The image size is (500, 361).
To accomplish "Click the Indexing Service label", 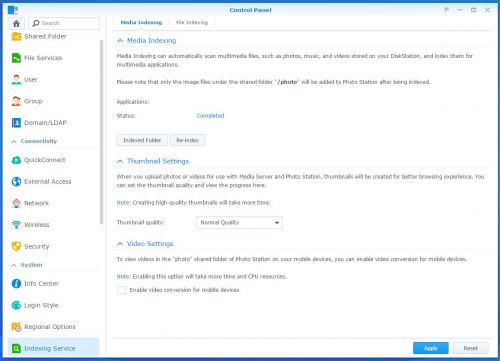I will pyautogui.click(x=50, y=348).
